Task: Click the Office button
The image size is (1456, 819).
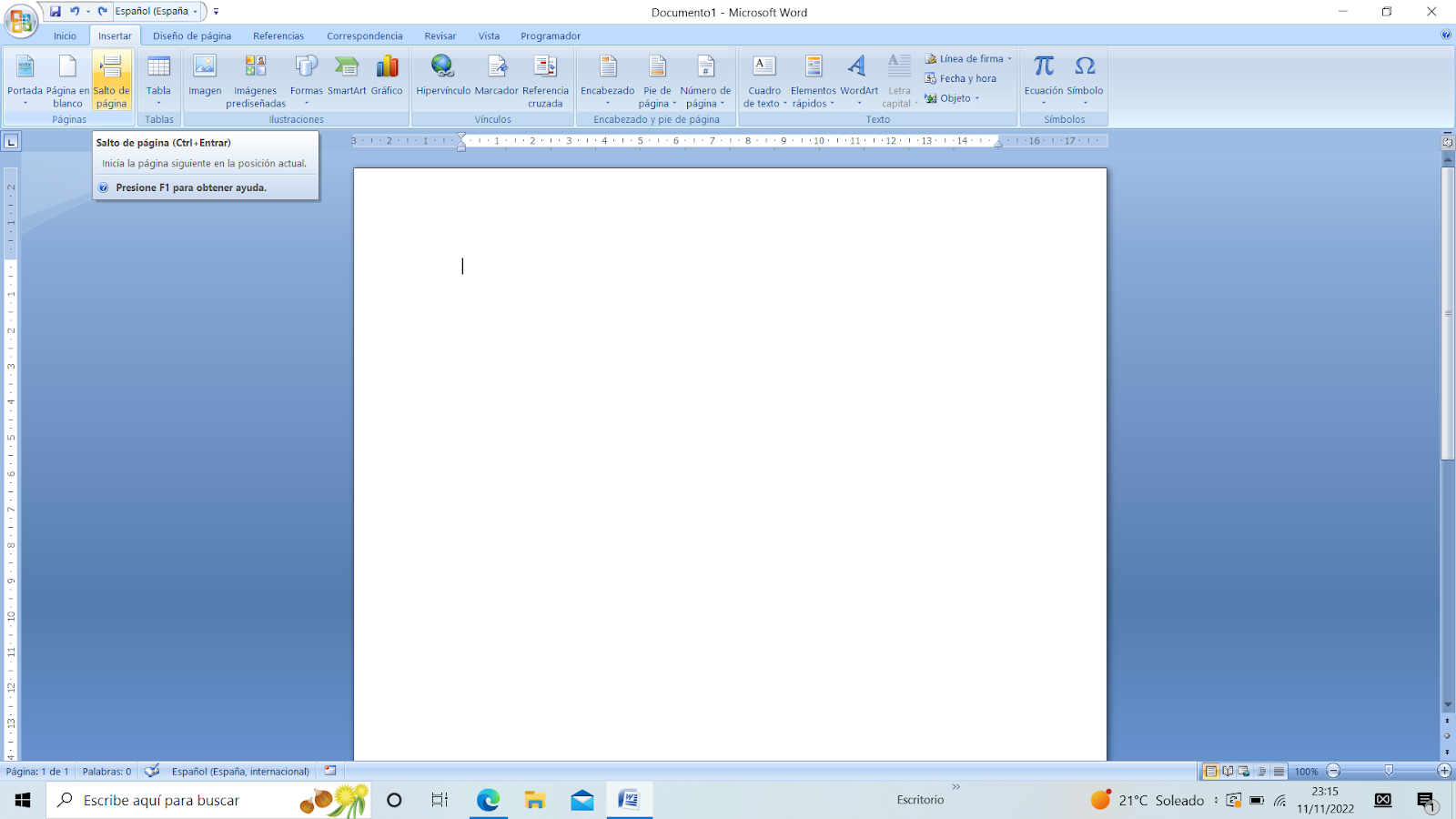Action: click(21, 20)
